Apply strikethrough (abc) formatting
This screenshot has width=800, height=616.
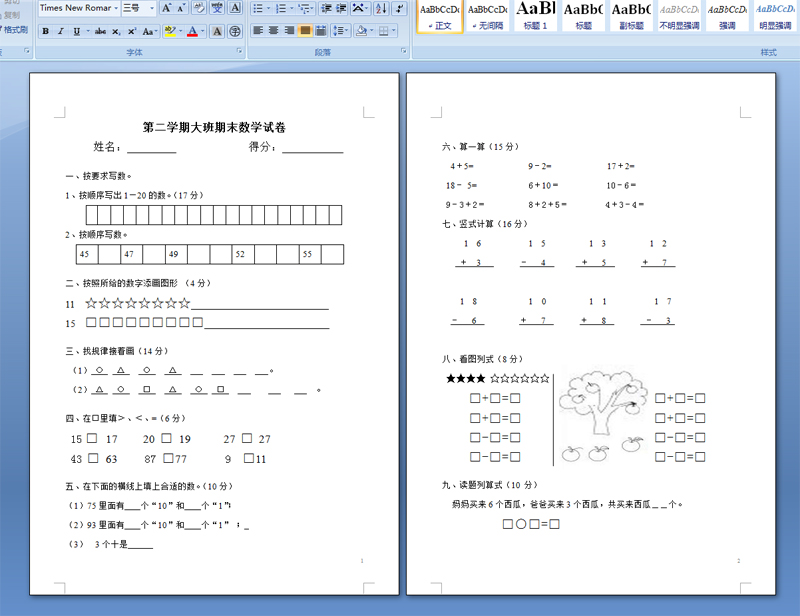point(101,31)
